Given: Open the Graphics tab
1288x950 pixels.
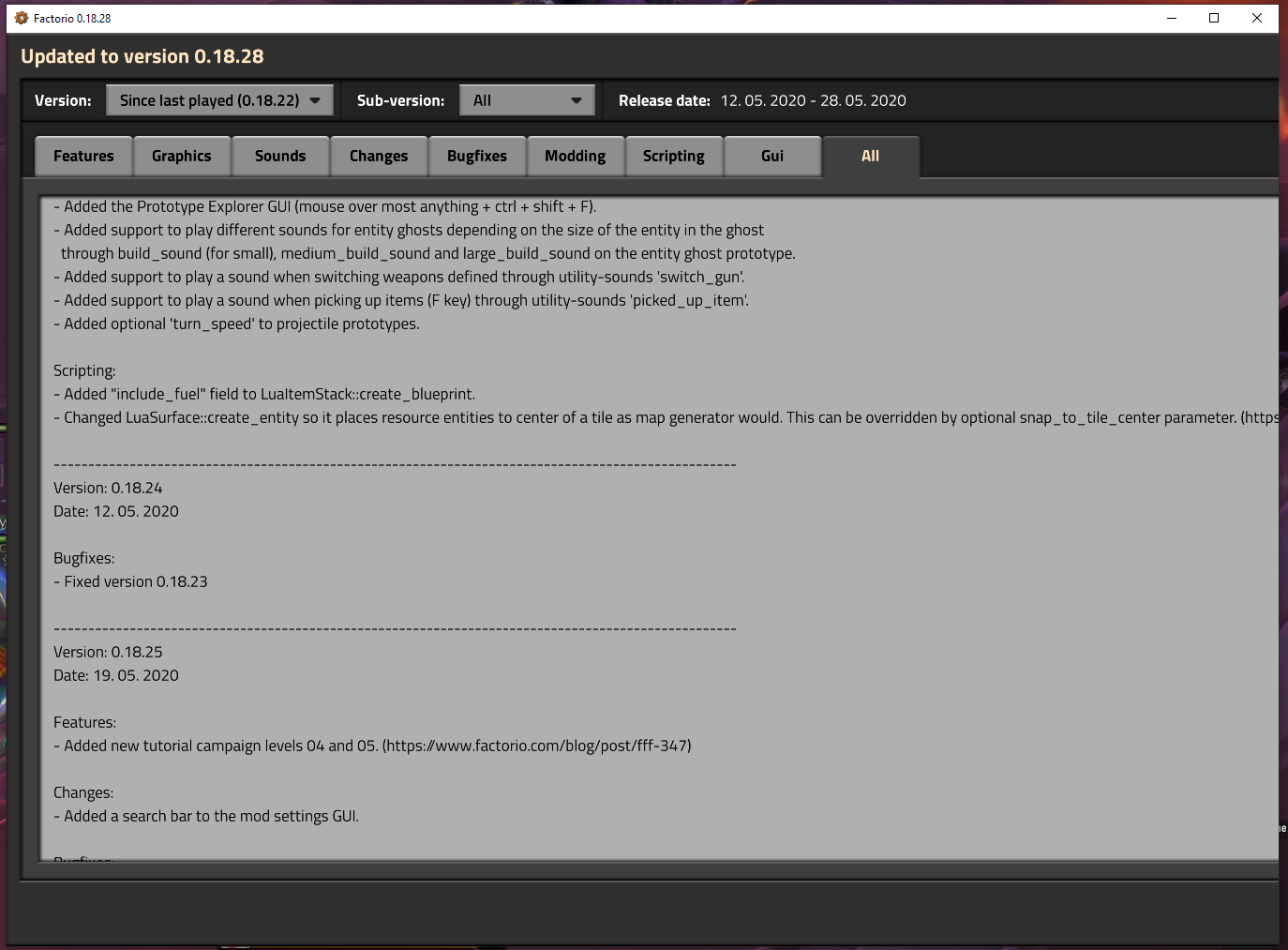Looking at the screenshot, I should pos(182,156).
